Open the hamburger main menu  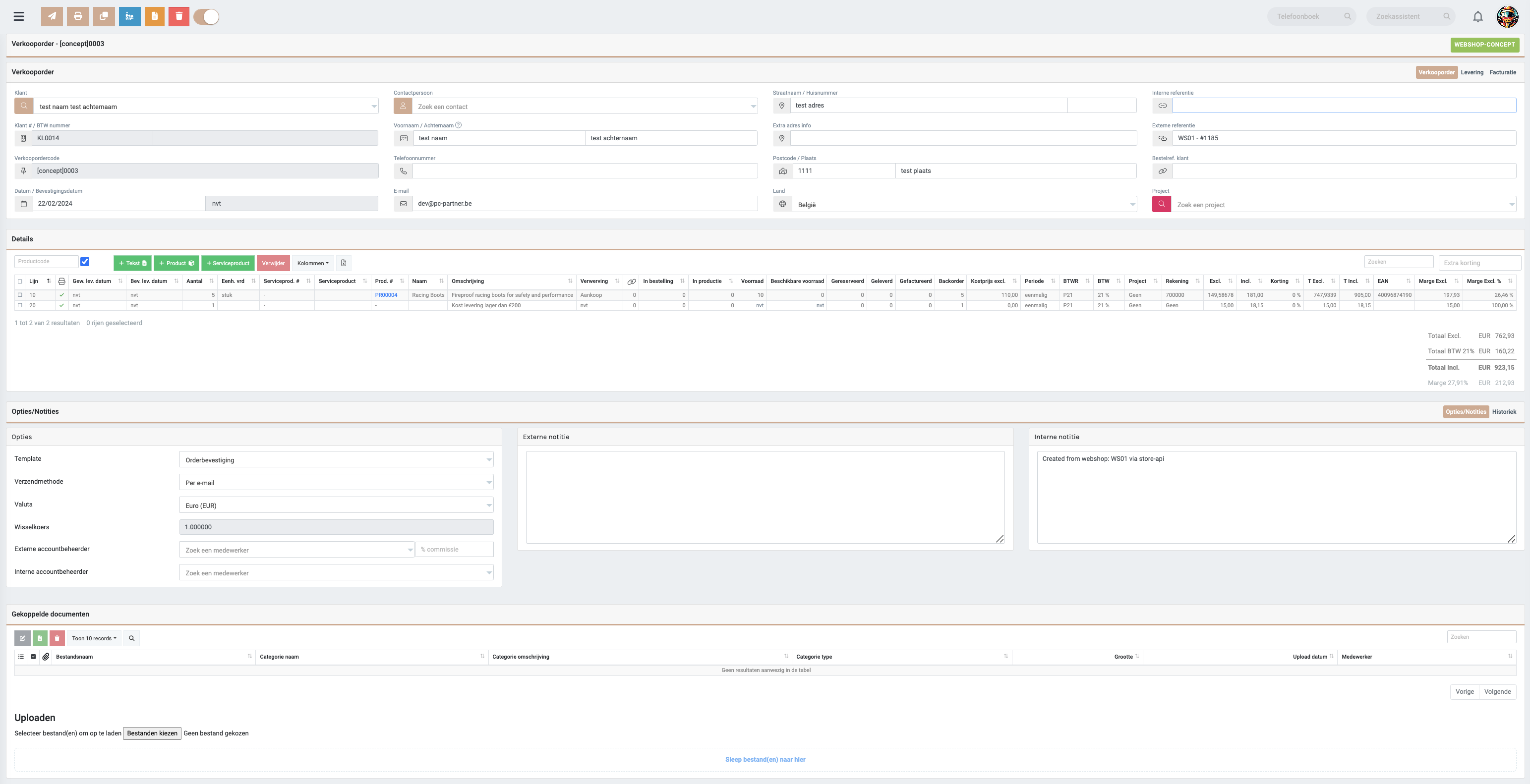click(x=19, y=17)
